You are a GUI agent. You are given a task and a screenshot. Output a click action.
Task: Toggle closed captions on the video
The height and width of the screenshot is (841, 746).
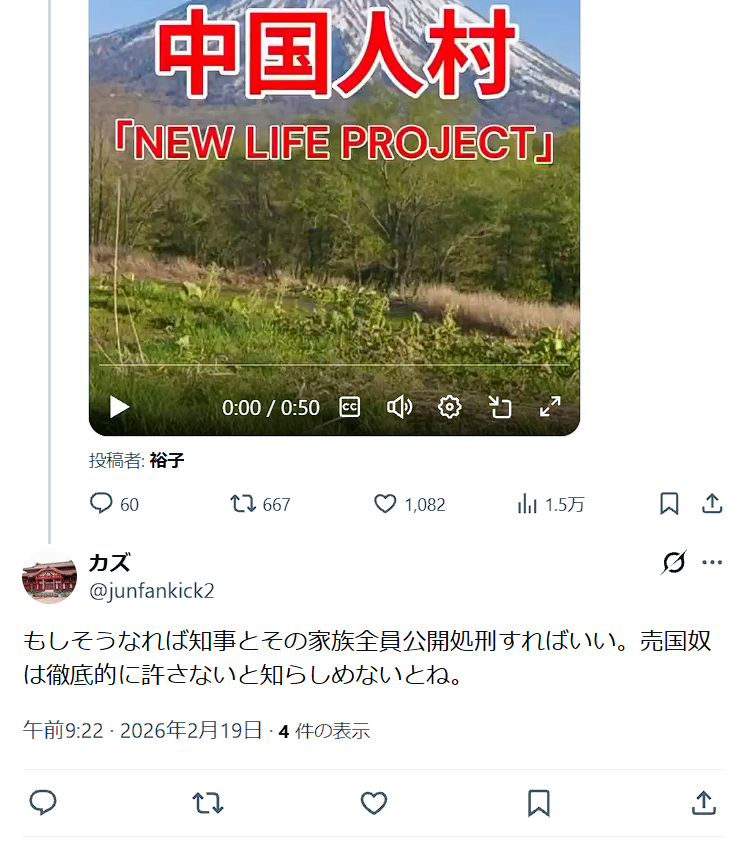(350, 407)
